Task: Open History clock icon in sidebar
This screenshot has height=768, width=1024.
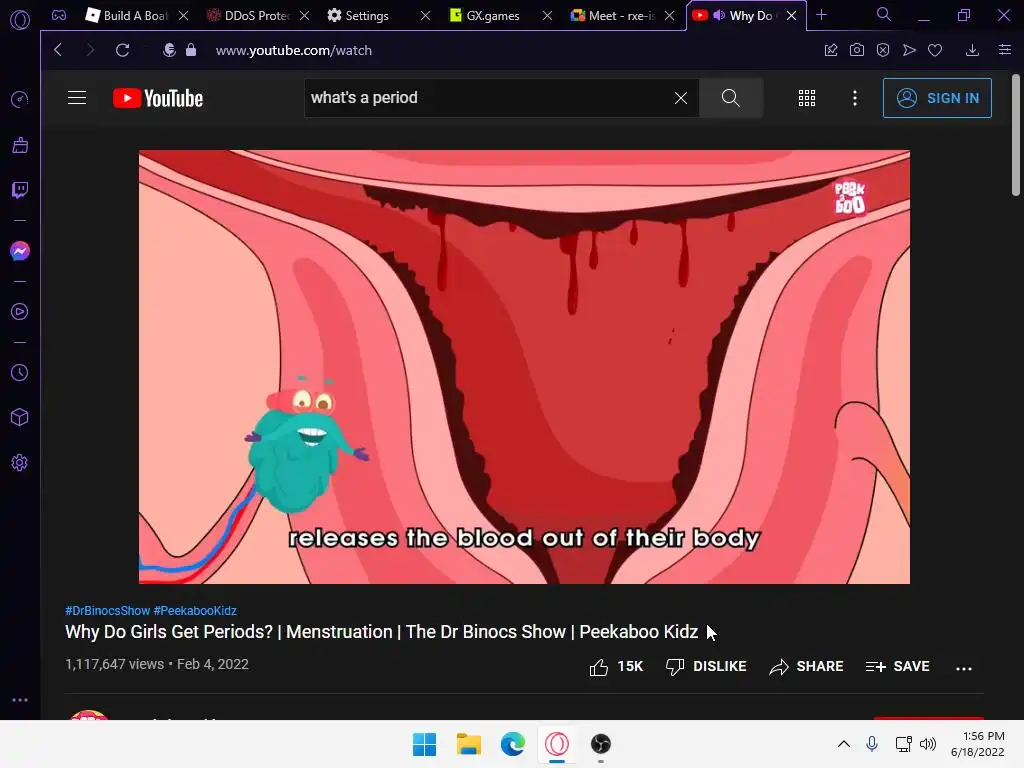Action: [20, 372]
